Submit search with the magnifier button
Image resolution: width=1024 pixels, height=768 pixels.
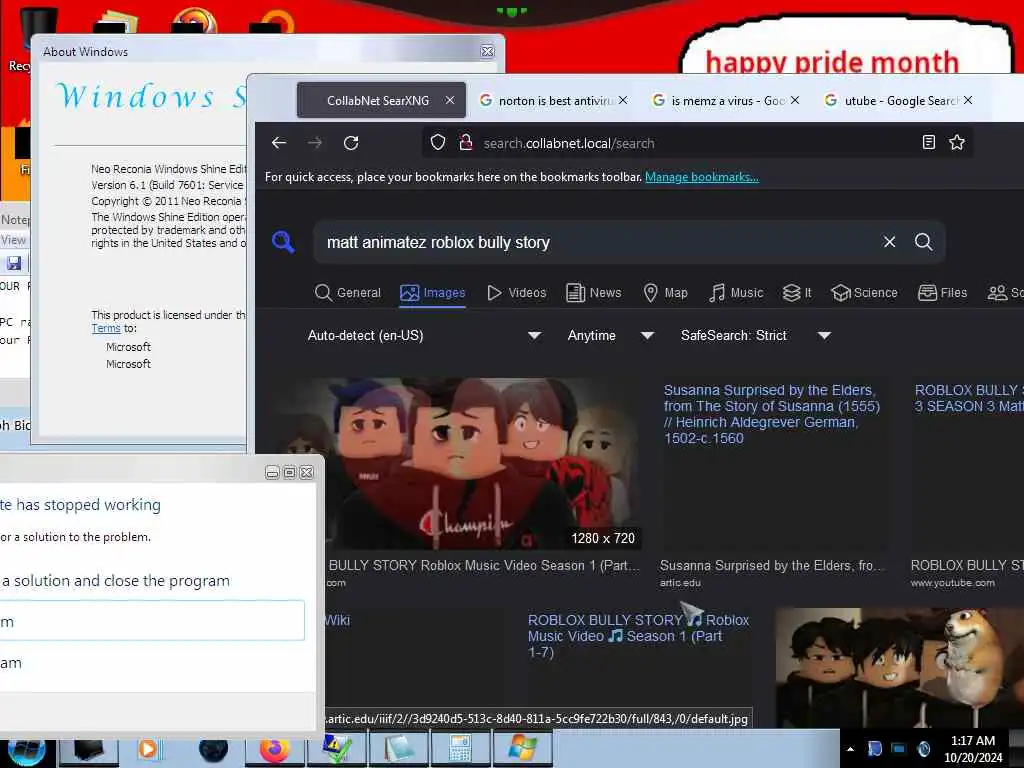pos(923,242)
